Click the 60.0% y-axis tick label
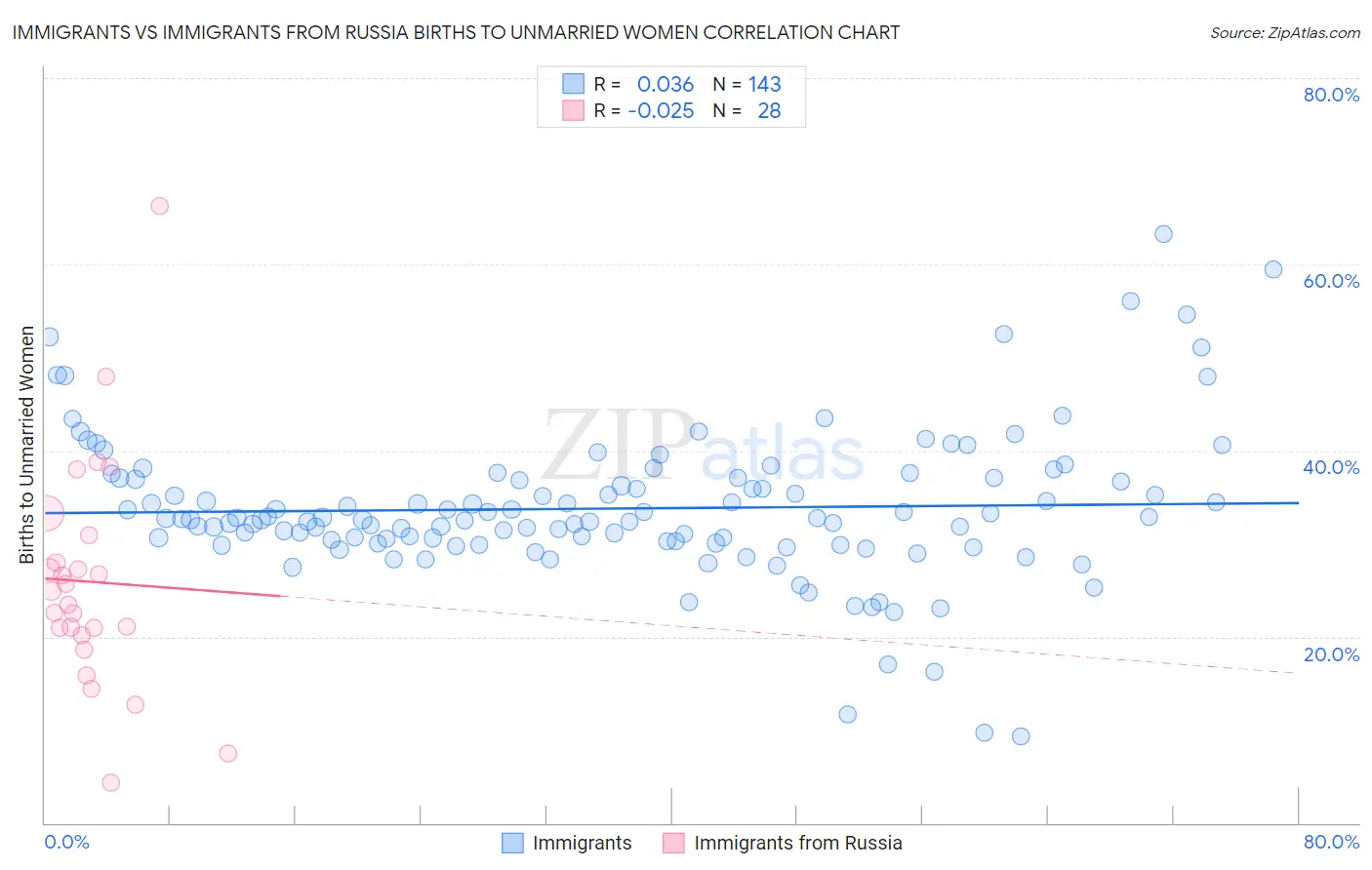The height and width of the screenshot is (870, 1372). (1331, 281)
